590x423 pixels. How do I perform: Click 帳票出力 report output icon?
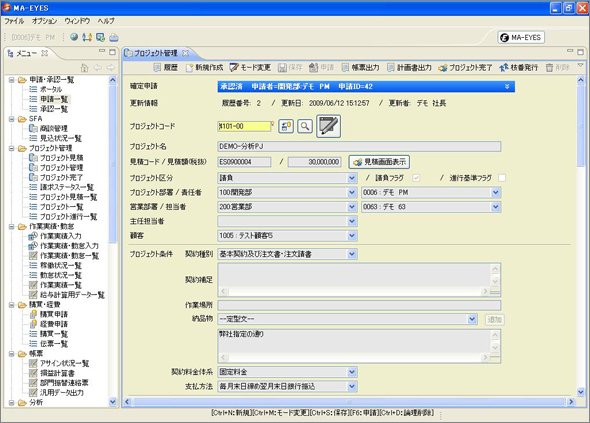[345, 68]
